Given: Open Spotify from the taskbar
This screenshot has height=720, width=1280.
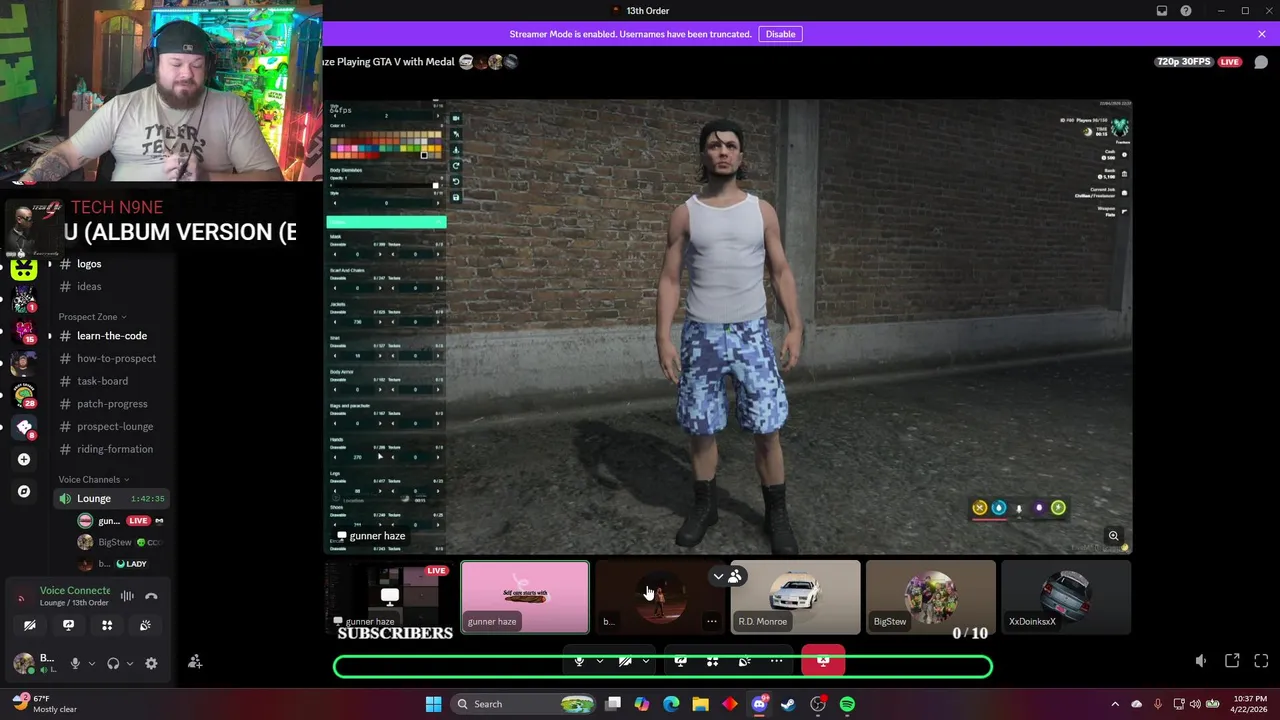Looking at the screenshot, I should (847, 704).
